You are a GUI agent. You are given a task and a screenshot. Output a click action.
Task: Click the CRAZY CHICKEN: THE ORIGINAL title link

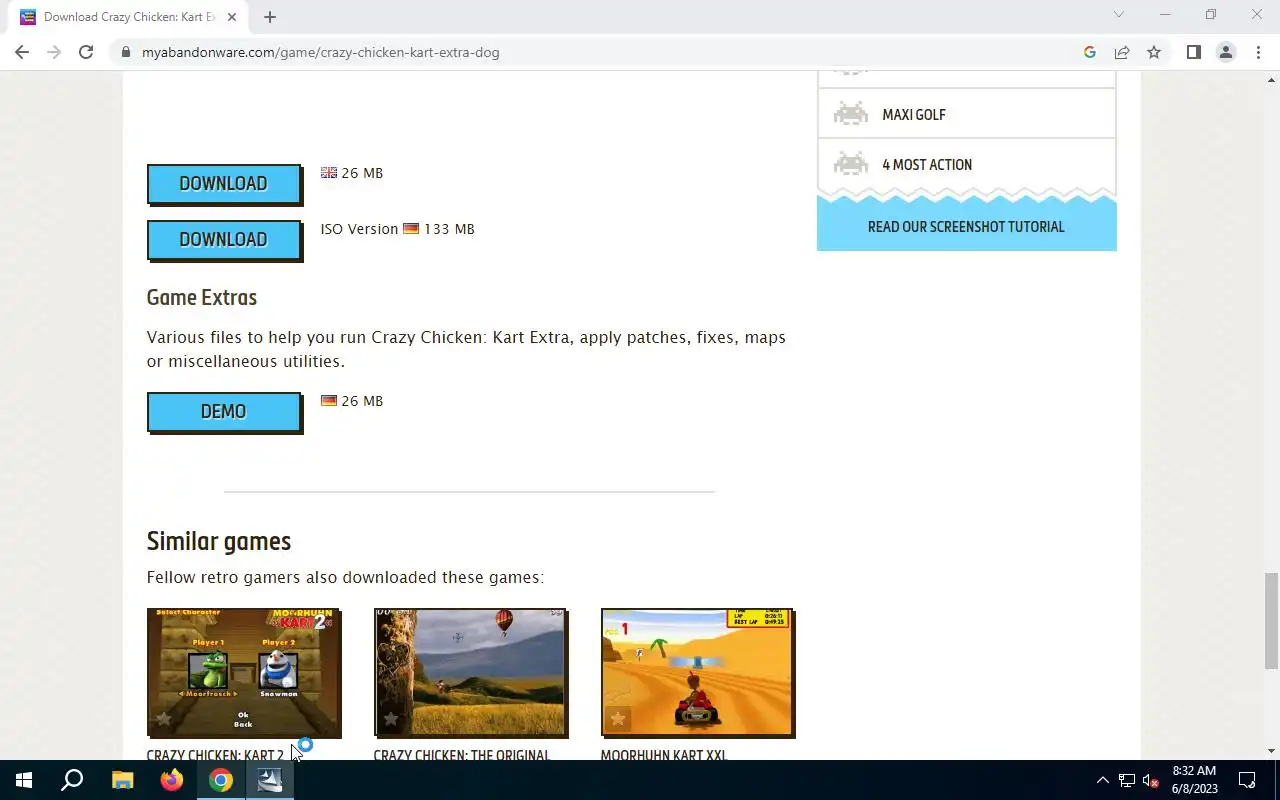click(462, 755)
